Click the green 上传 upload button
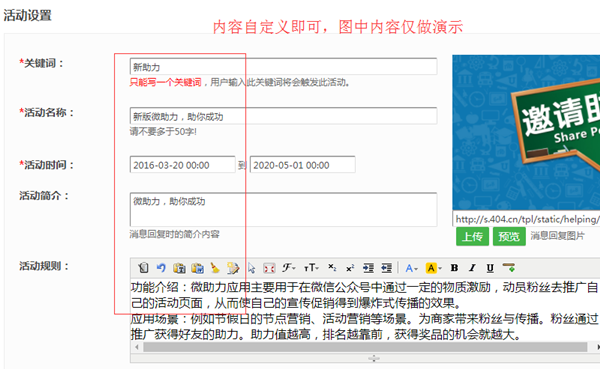Screen dimensions: 600x369 [472, 237]
